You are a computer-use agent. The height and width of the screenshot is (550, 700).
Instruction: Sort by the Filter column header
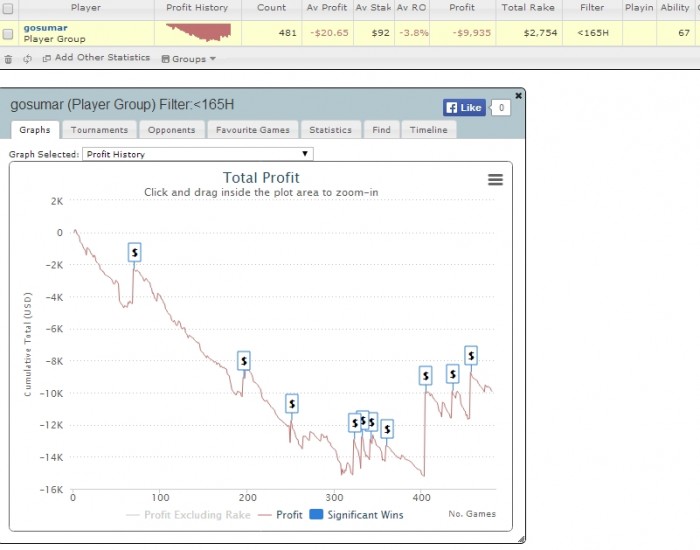click(592, 8)
